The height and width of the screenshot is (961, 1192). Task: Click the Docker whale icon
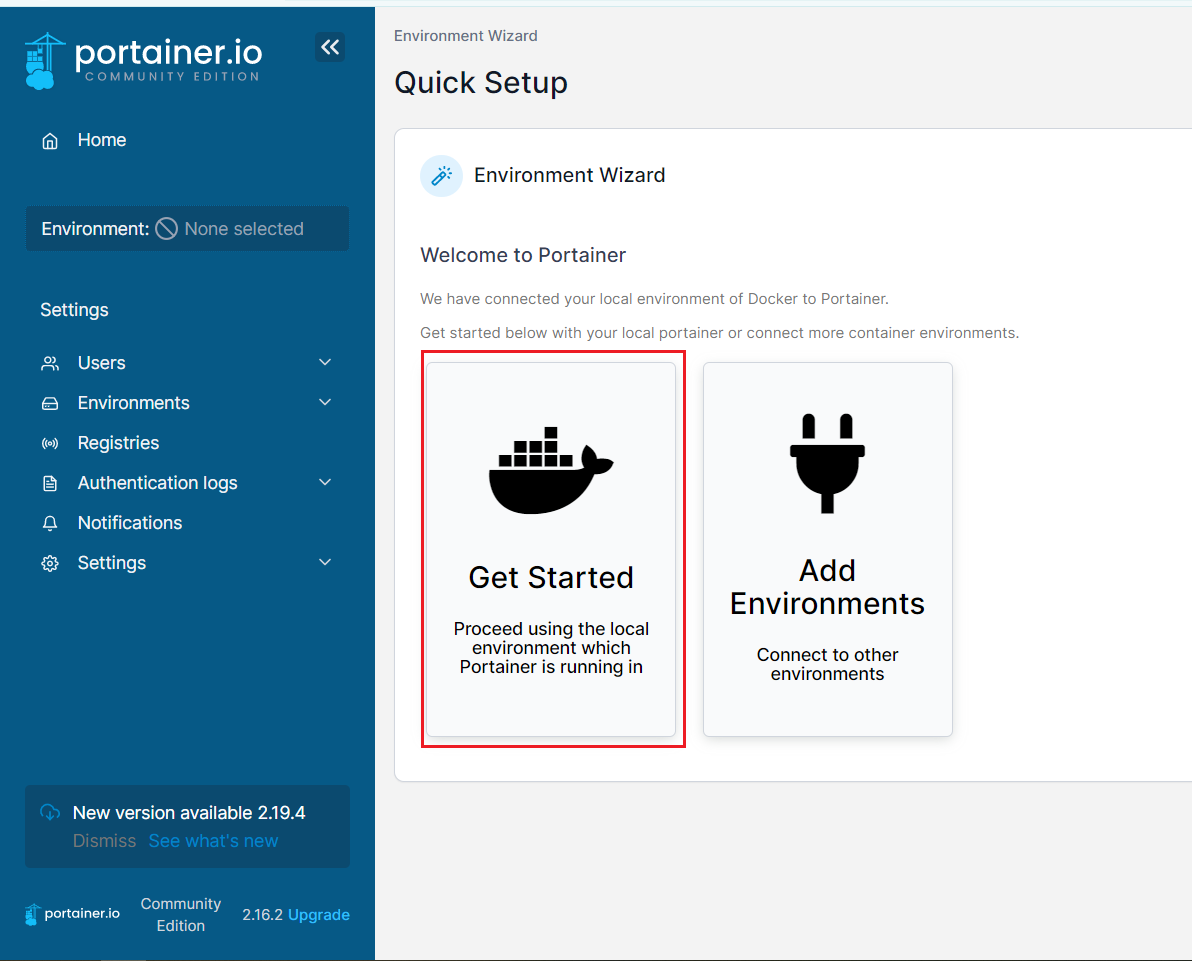pyautogui.click(x=551, y=470)
